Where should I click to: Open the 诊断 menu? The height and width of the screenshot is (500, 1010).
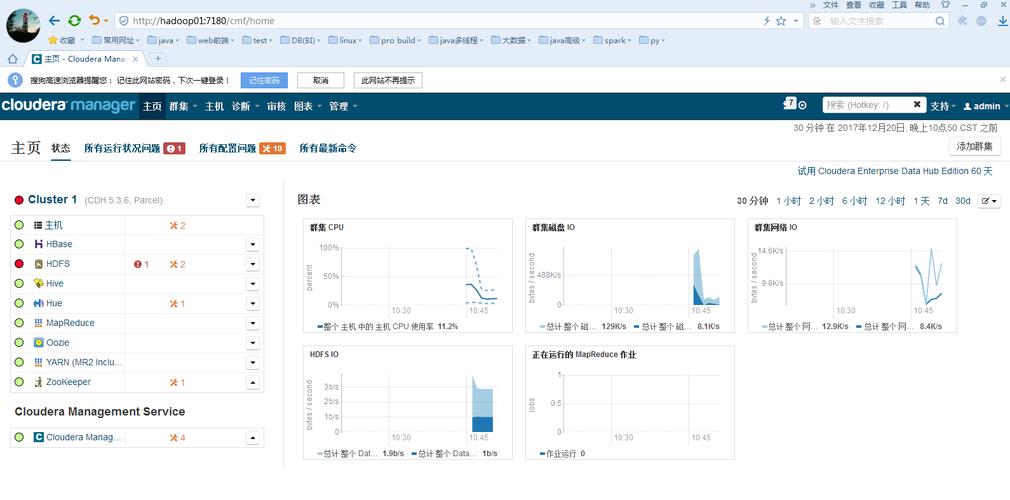point(245,106)
